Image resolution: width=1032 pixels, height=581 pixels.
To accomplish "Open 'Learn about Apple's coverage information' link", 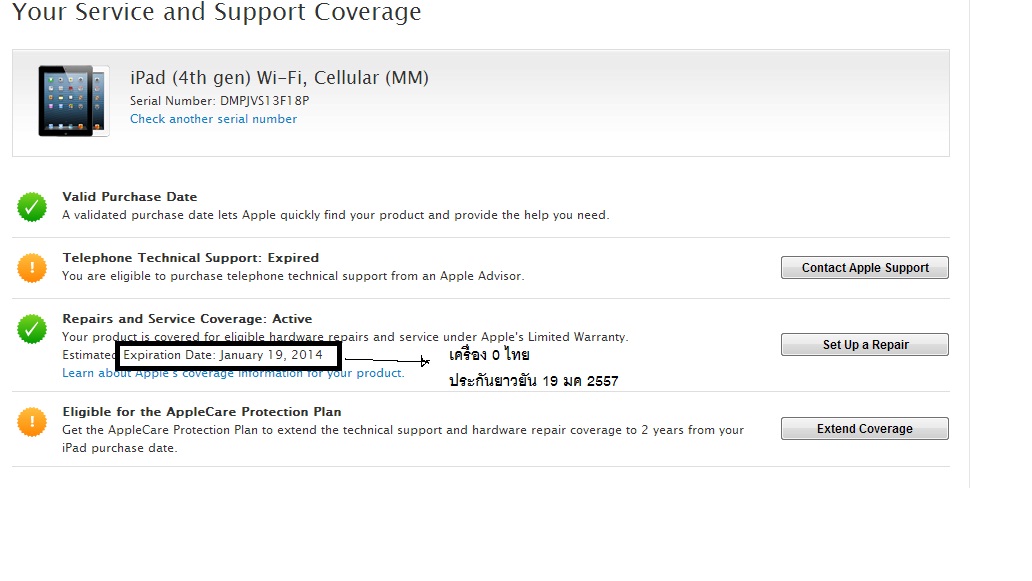I will pos(233,373).
